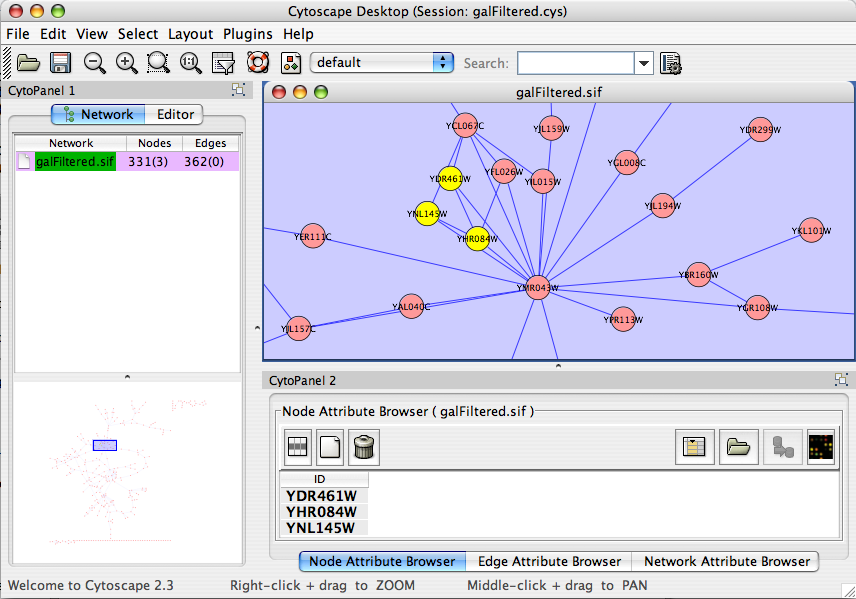Click the heat map icon in Attribute Browser

tap(821, 447)
